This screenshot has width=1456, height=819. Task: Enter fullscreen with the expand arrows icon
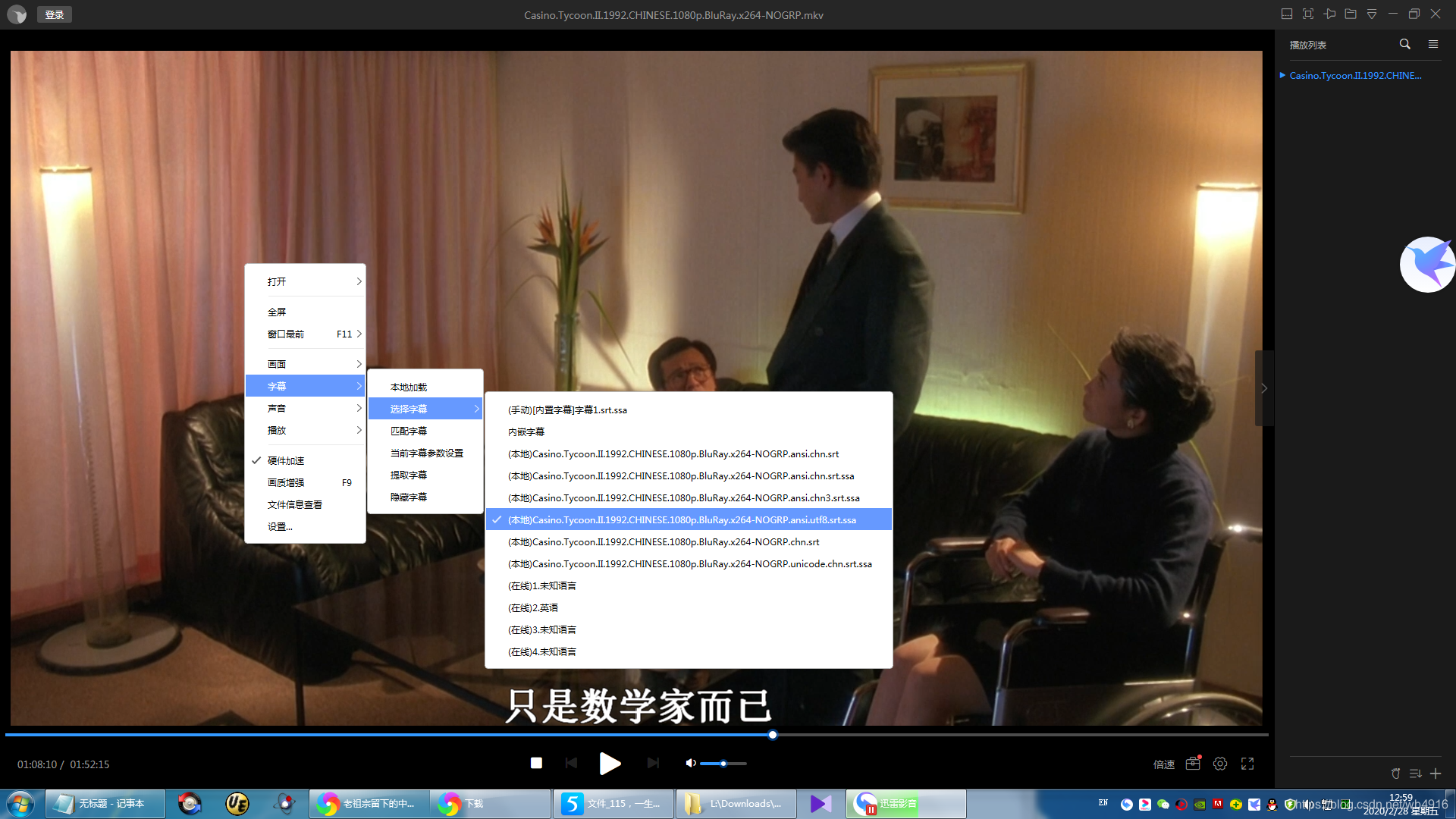pos(1247,764)
